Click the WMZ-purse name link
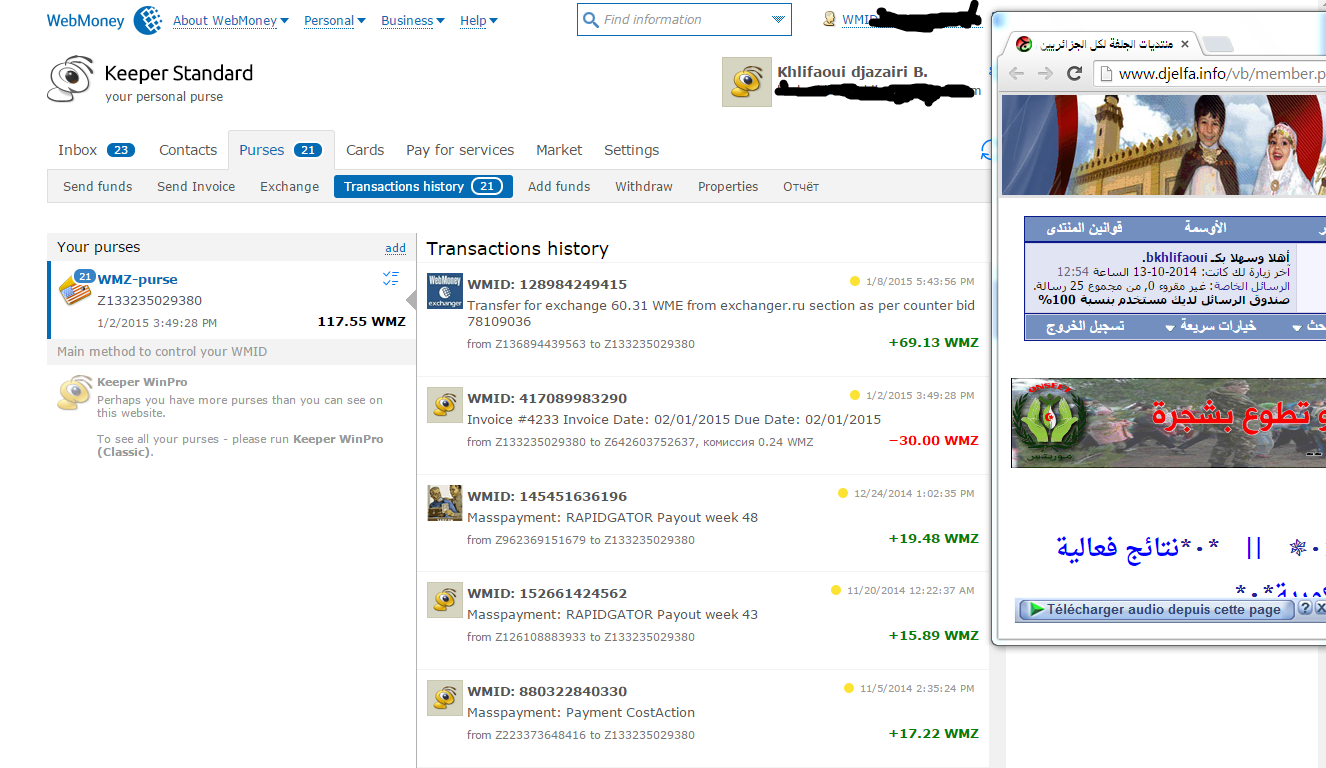 [138, 279]
